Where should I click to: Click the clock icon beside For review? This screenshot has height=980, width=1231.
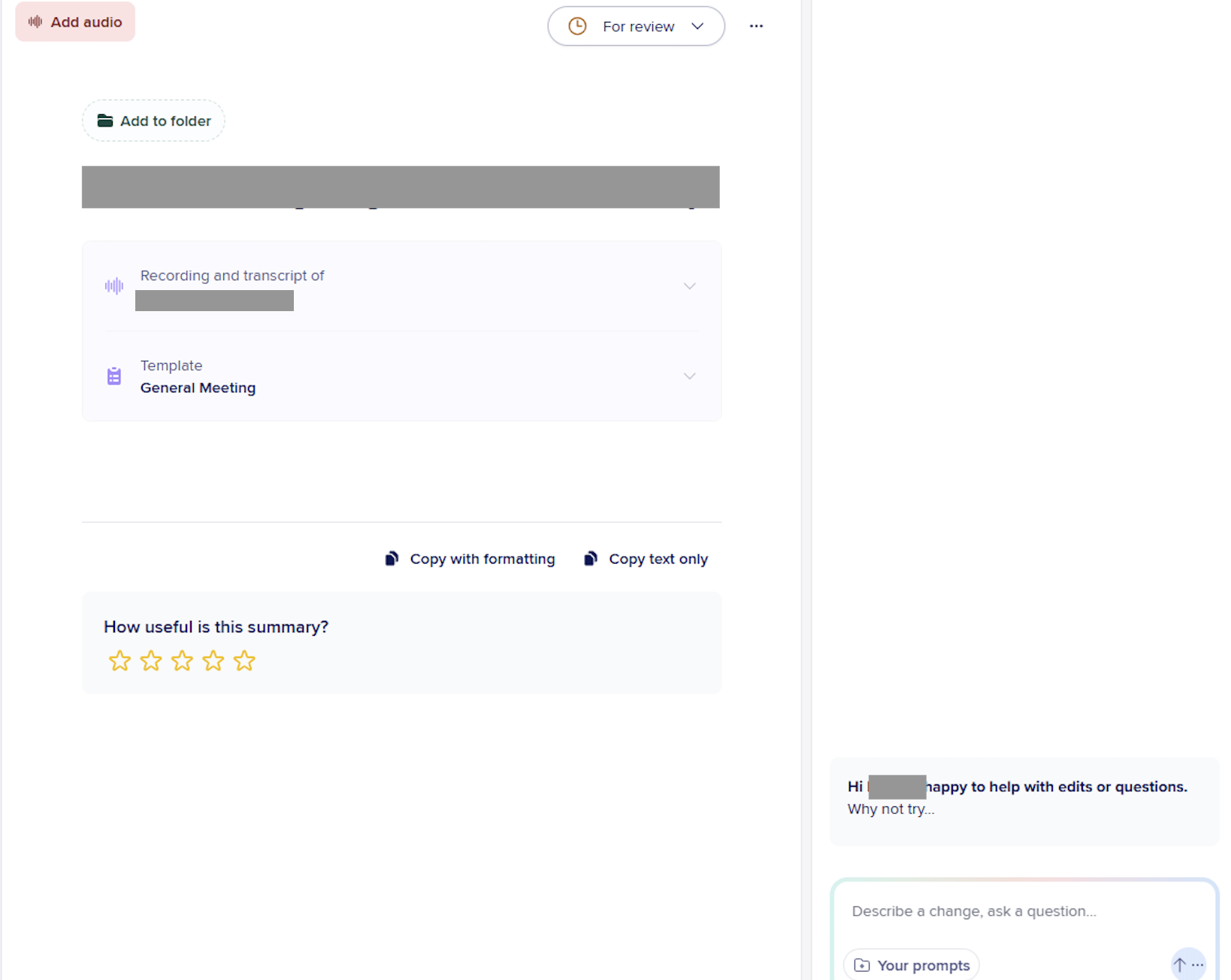(x=577, y=26)
